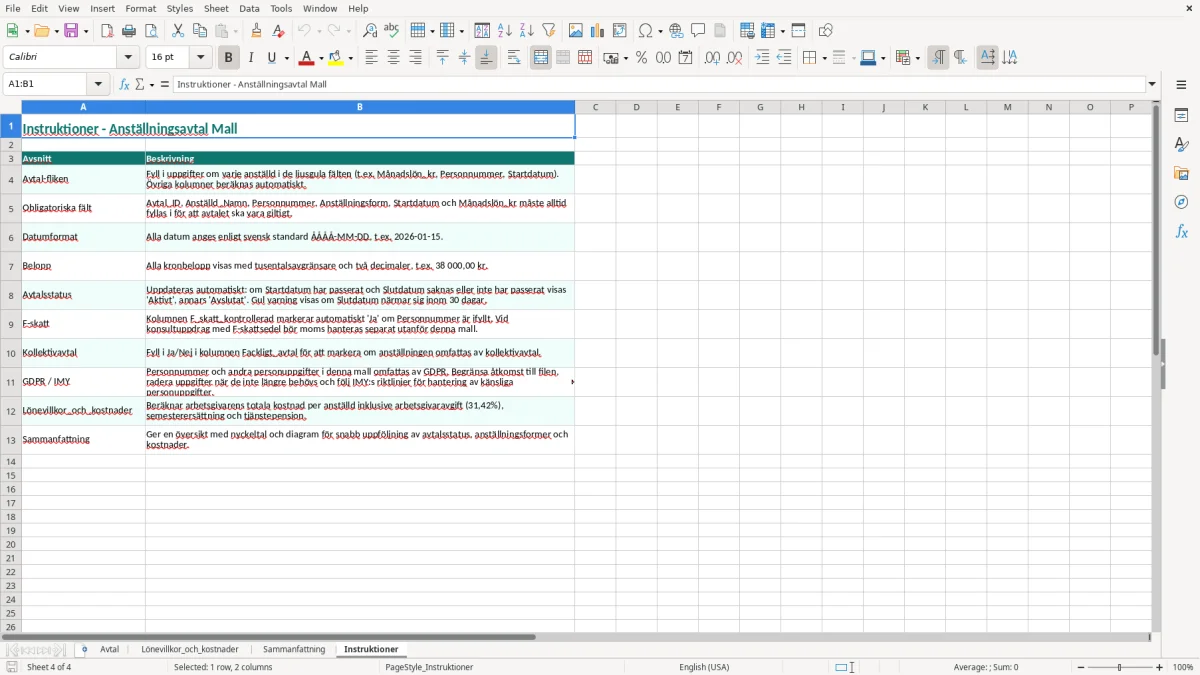The height and width of the screenshot is (675, 1200).
Task: Click the Insert Chart icon
Action: 598,31
